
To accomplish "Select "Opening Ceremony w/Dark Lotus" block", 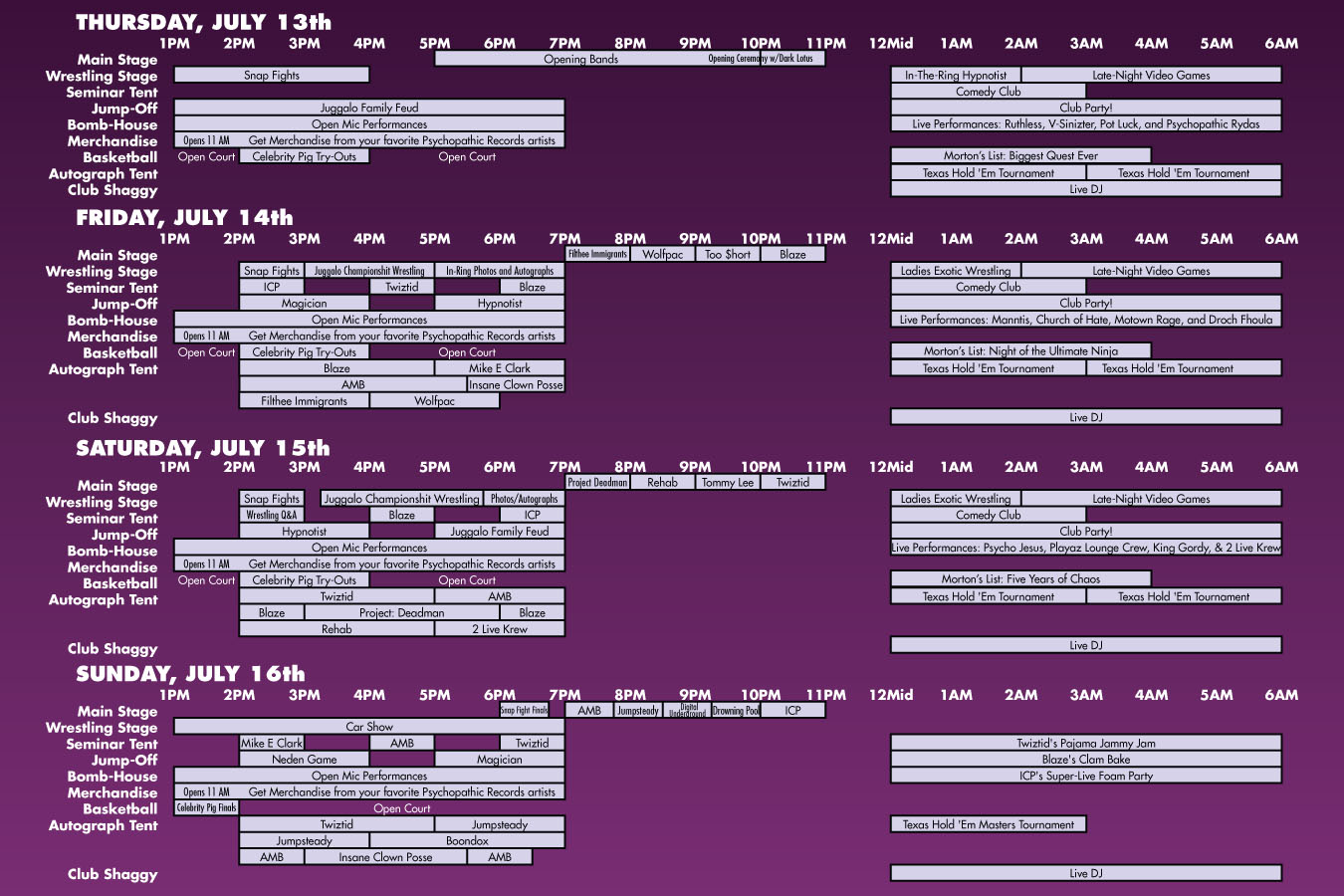I will (x=761, y=59).
